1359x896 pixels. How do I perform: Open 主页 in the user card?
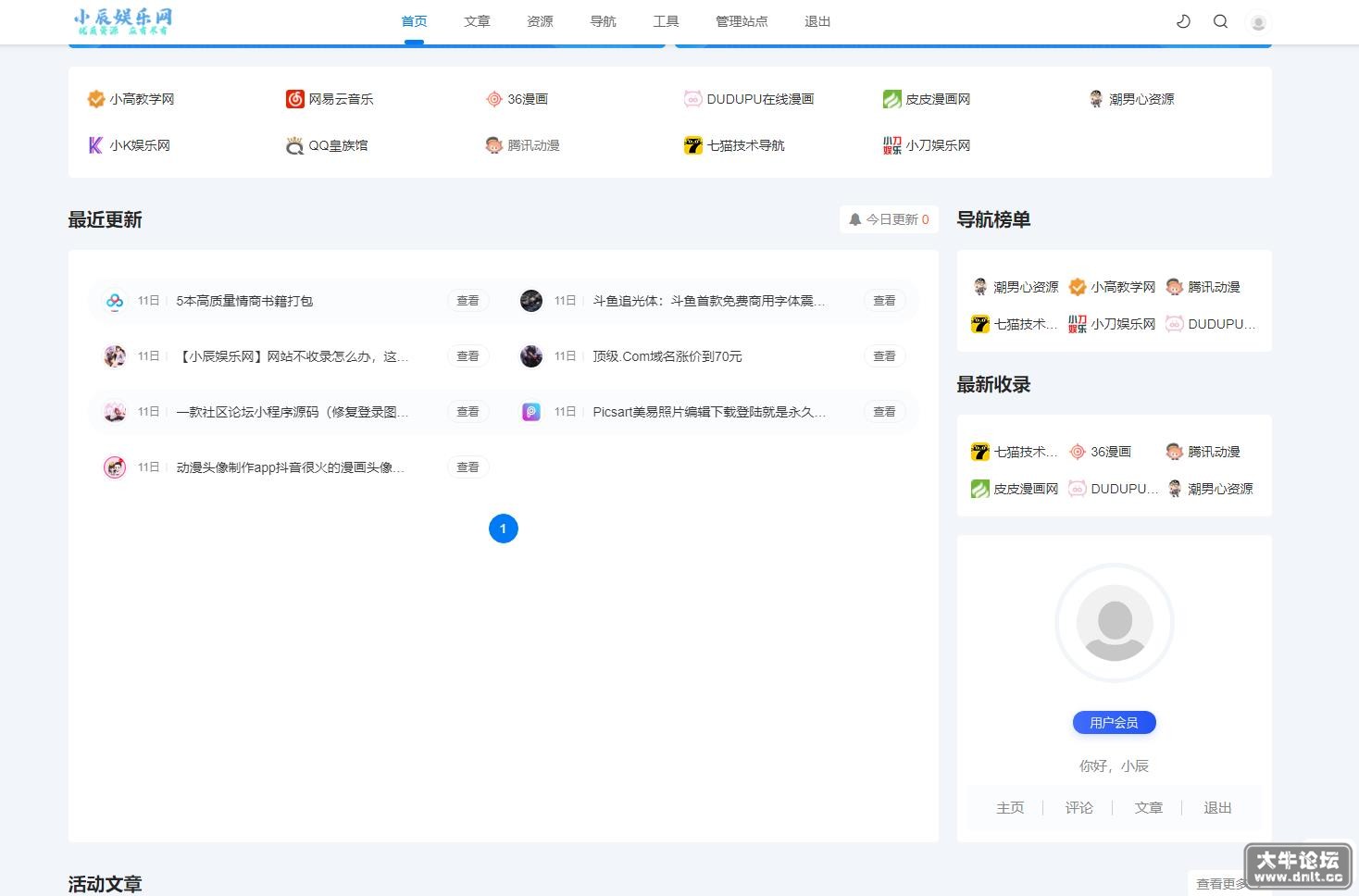[1010, 808]
